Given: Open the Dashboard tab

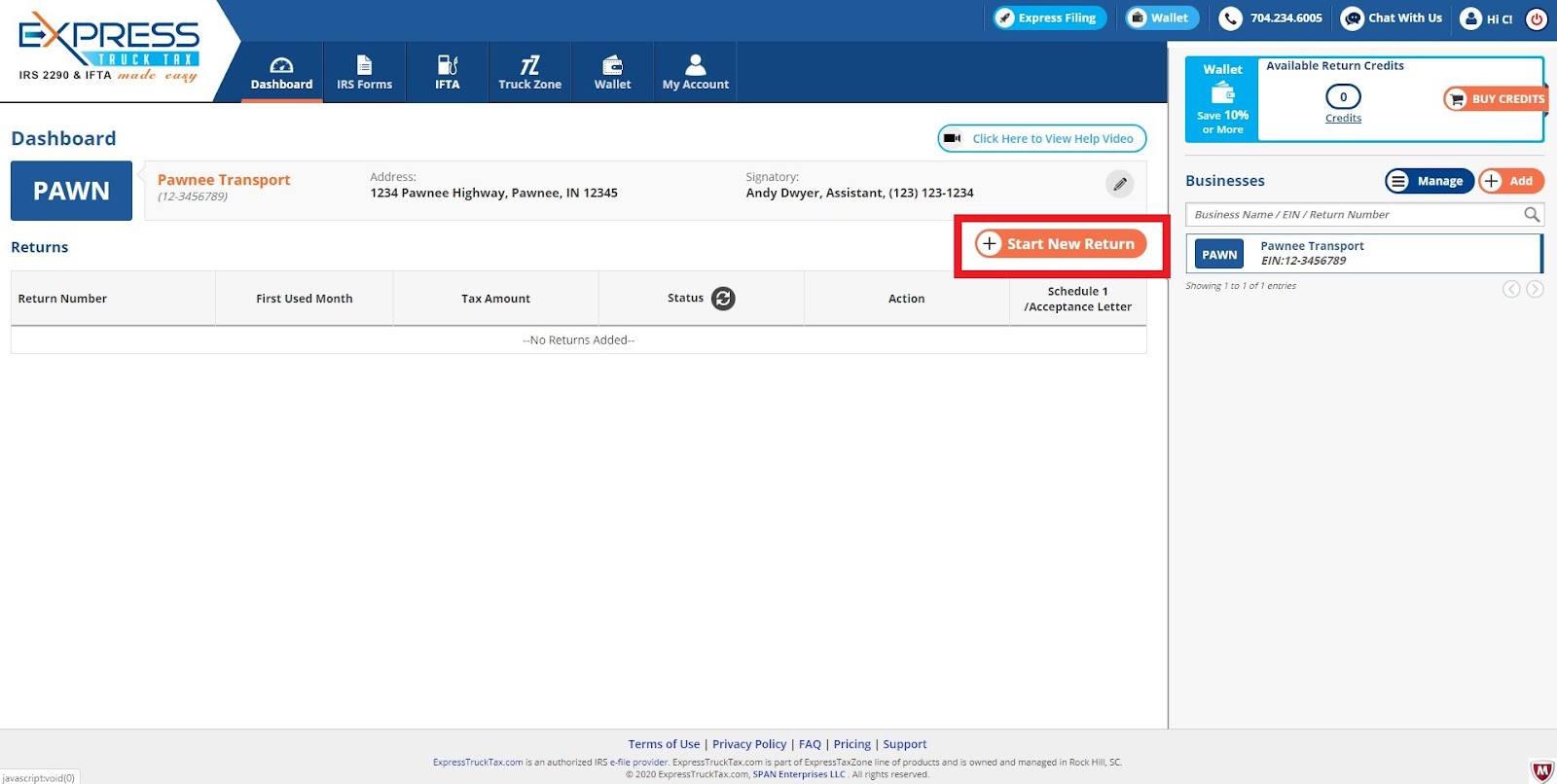Looking at the screenshot, I should pyautogui.click(x=281, y=73).
